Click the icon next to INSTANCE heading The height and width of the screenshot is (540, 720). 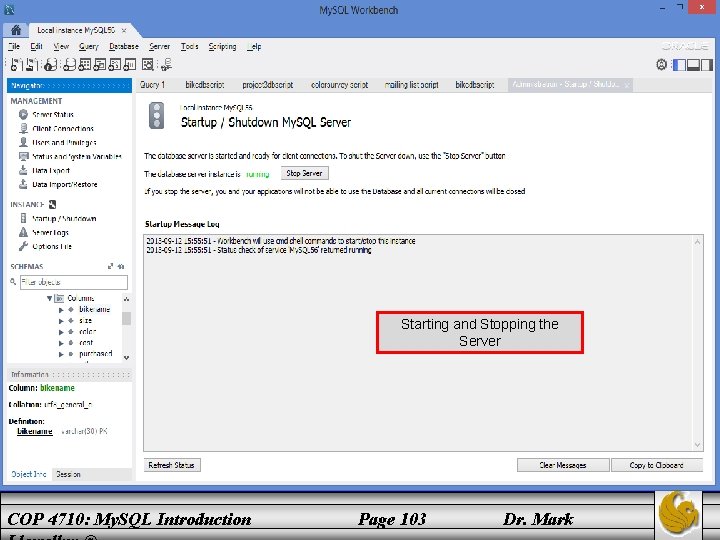tap(52, 204)
